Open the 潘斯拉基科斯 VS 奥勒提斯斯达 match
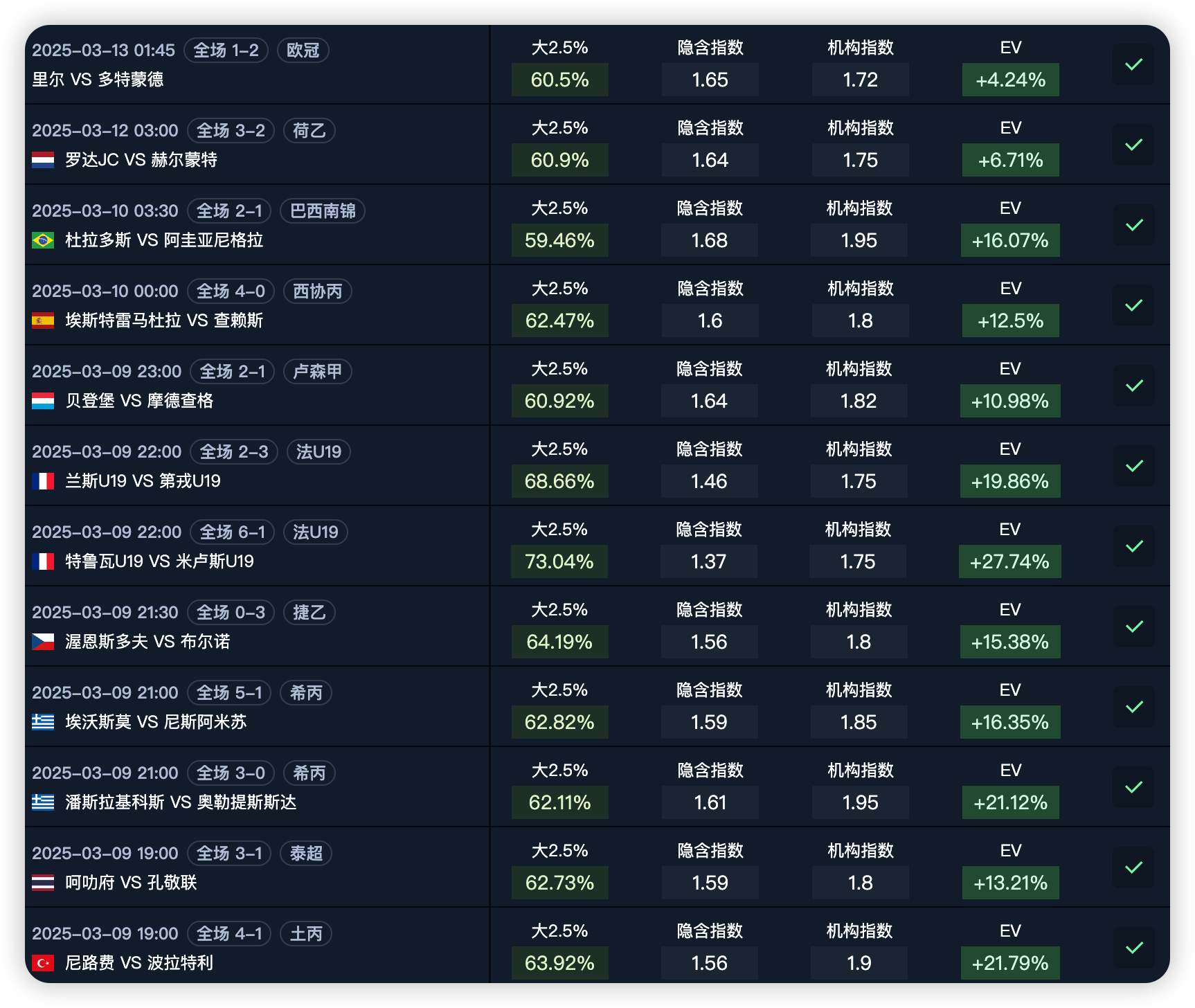Image resolution: width=1195 pixels, height=1008 pixels. click(181, 802)
